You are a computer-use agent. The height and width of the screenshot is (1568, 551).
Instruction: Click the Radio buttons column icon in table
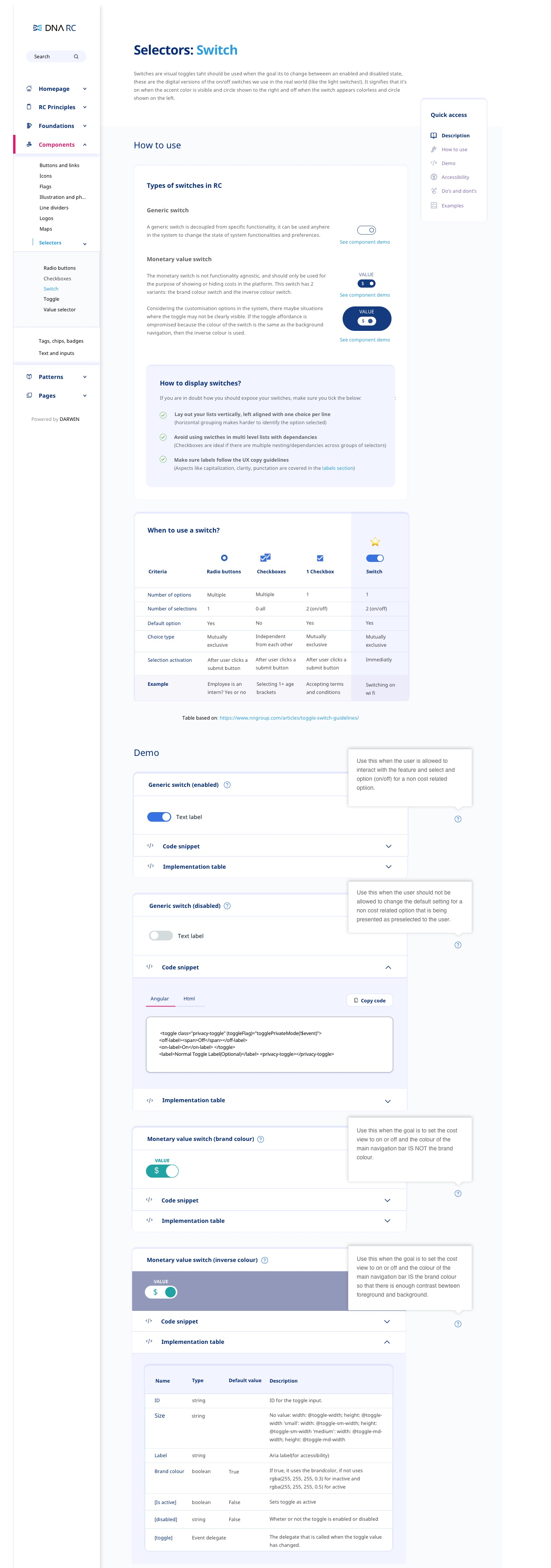224,557
